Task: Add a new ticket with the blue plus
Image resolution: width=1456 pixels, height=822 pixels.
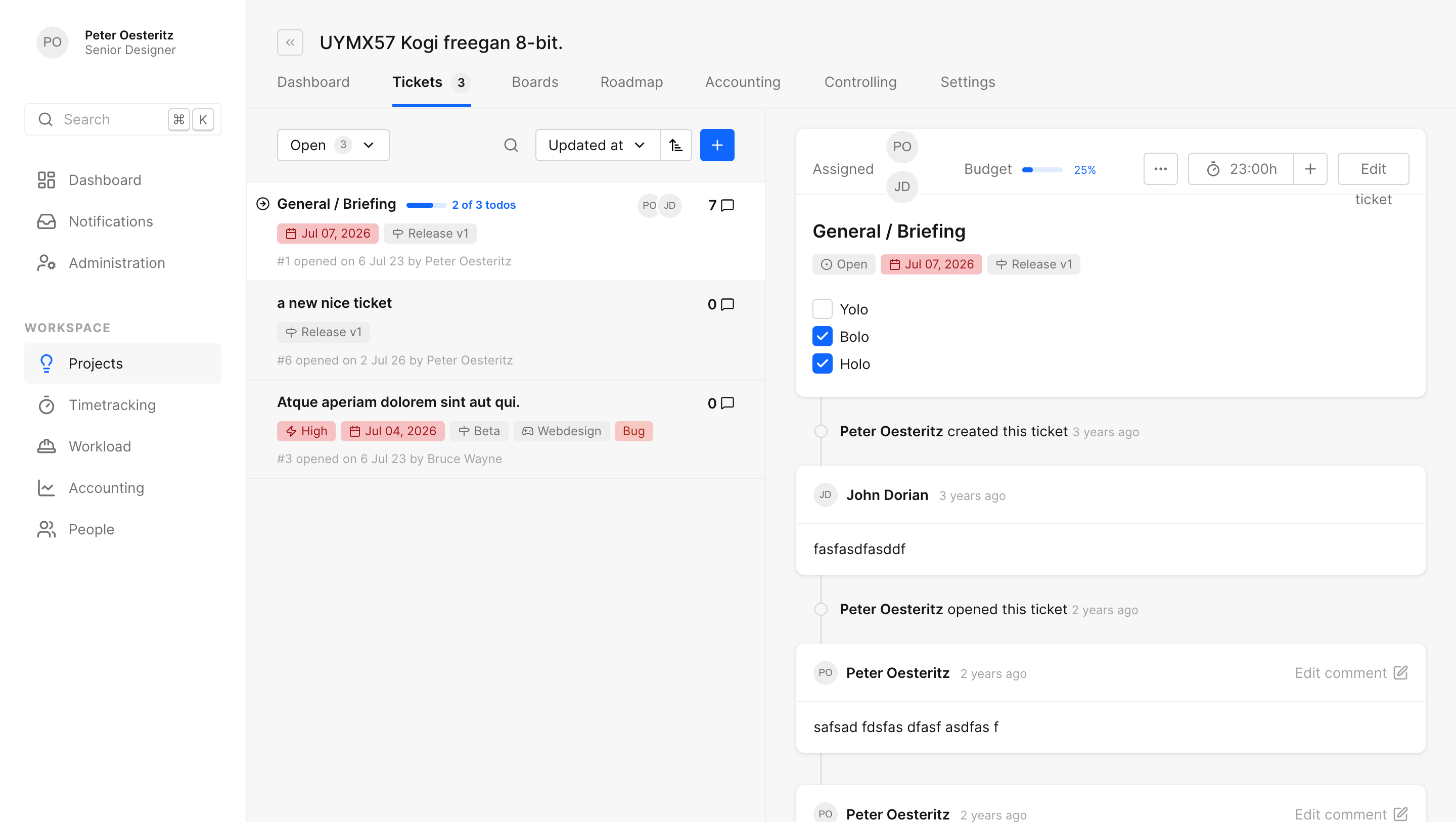Action: pos(717,145)
